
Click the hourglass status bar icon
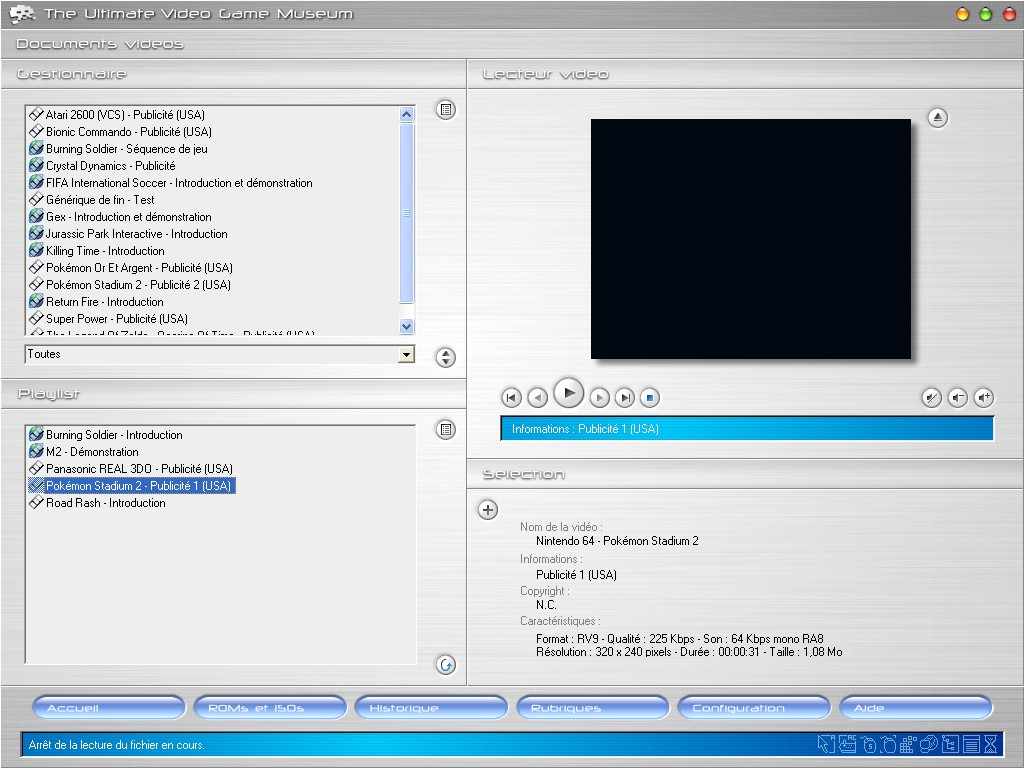click(x=990, y=744)
